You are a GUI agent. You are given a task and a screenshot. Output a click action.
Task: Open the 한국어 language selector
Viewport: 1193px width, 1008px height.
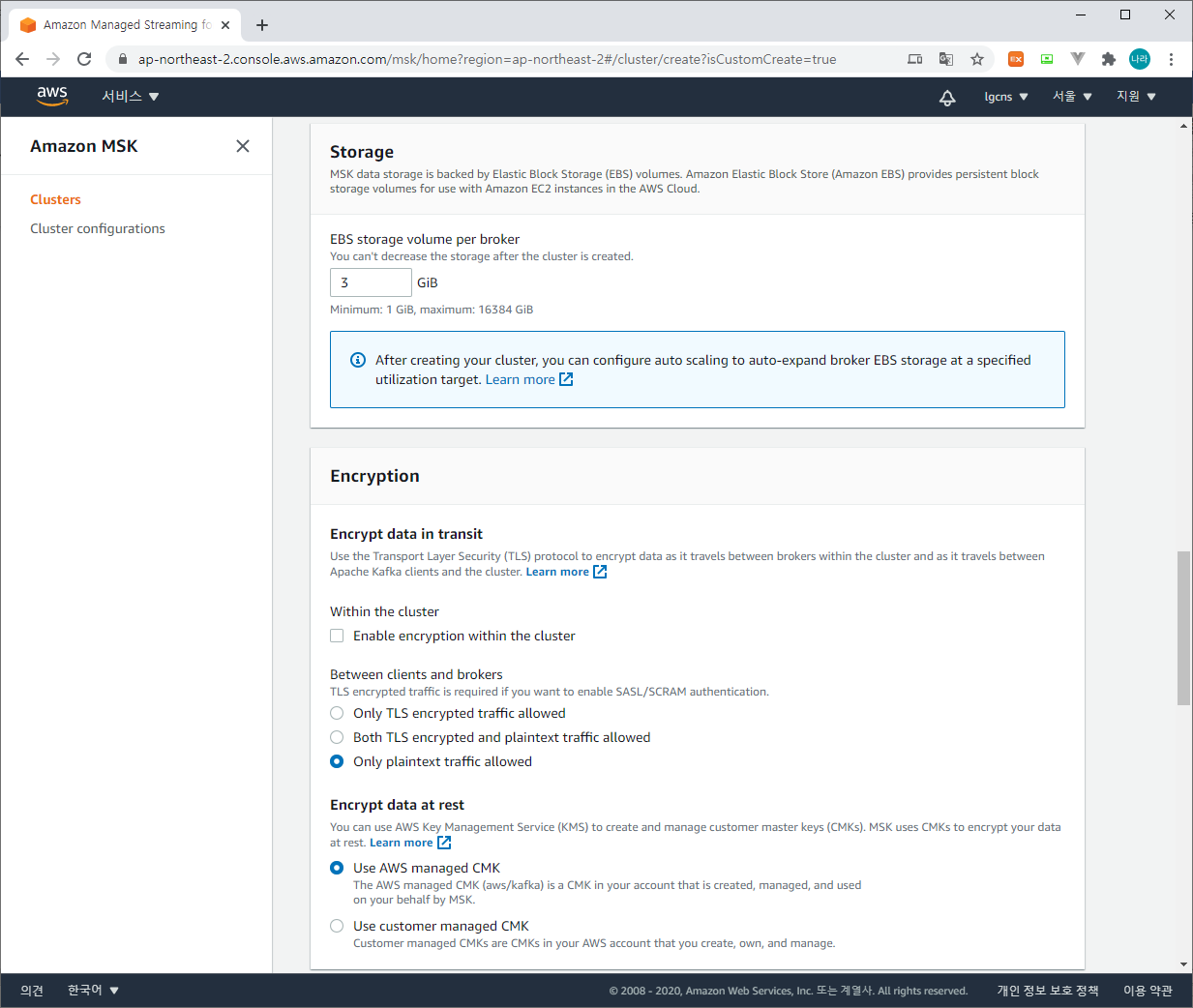(93, 991)
